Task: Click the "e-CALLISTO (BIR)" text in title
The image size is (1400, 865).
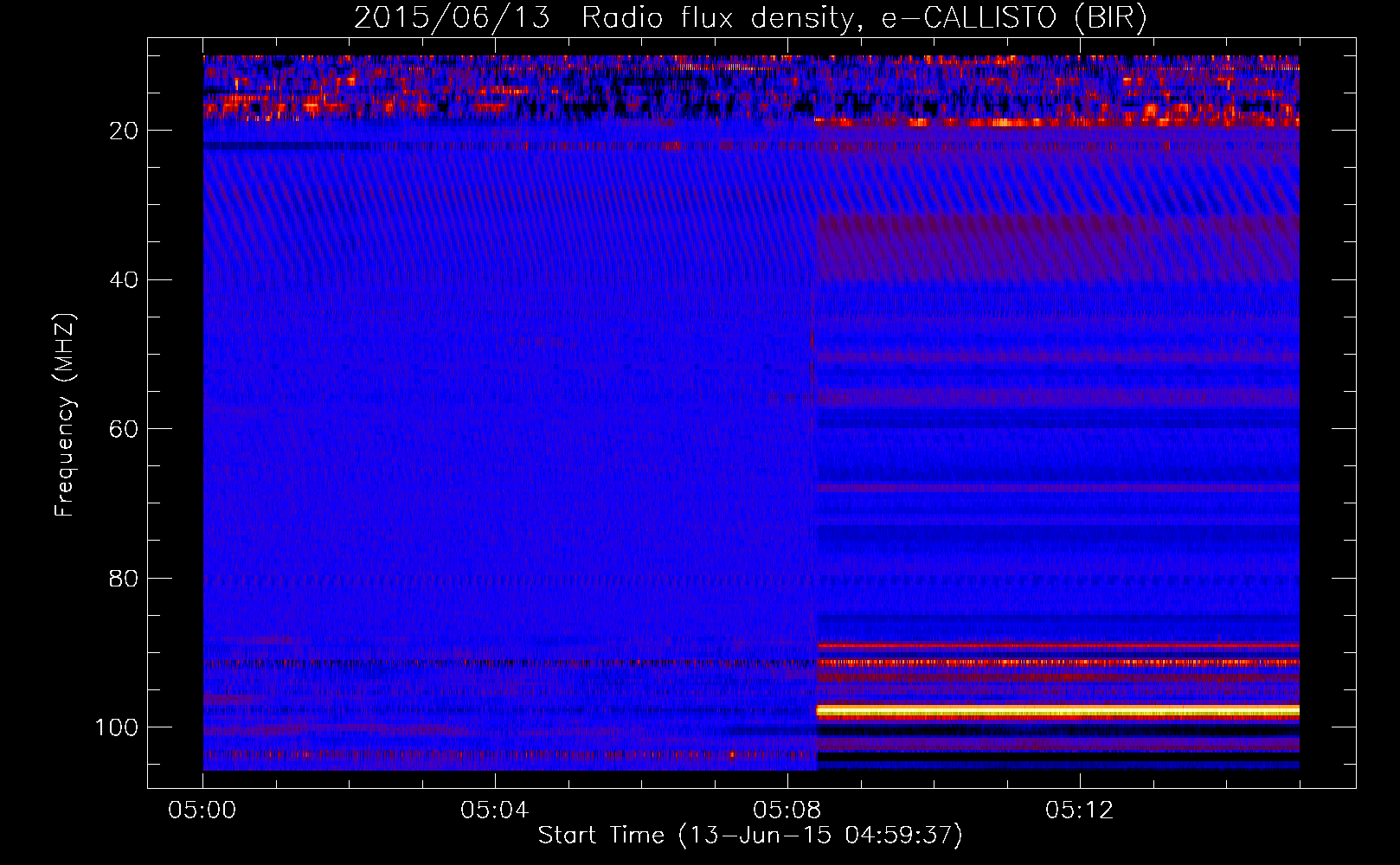Action: pyautogui.click(x=1013, y=18)
